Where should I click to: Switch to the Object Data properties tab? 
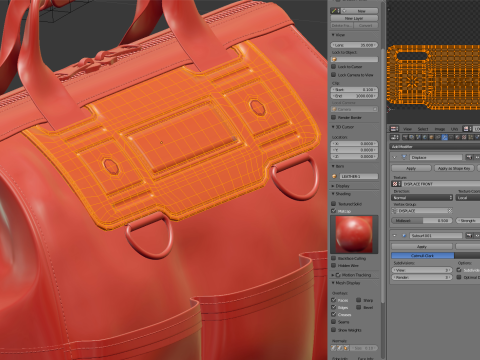tap(451, 137)
